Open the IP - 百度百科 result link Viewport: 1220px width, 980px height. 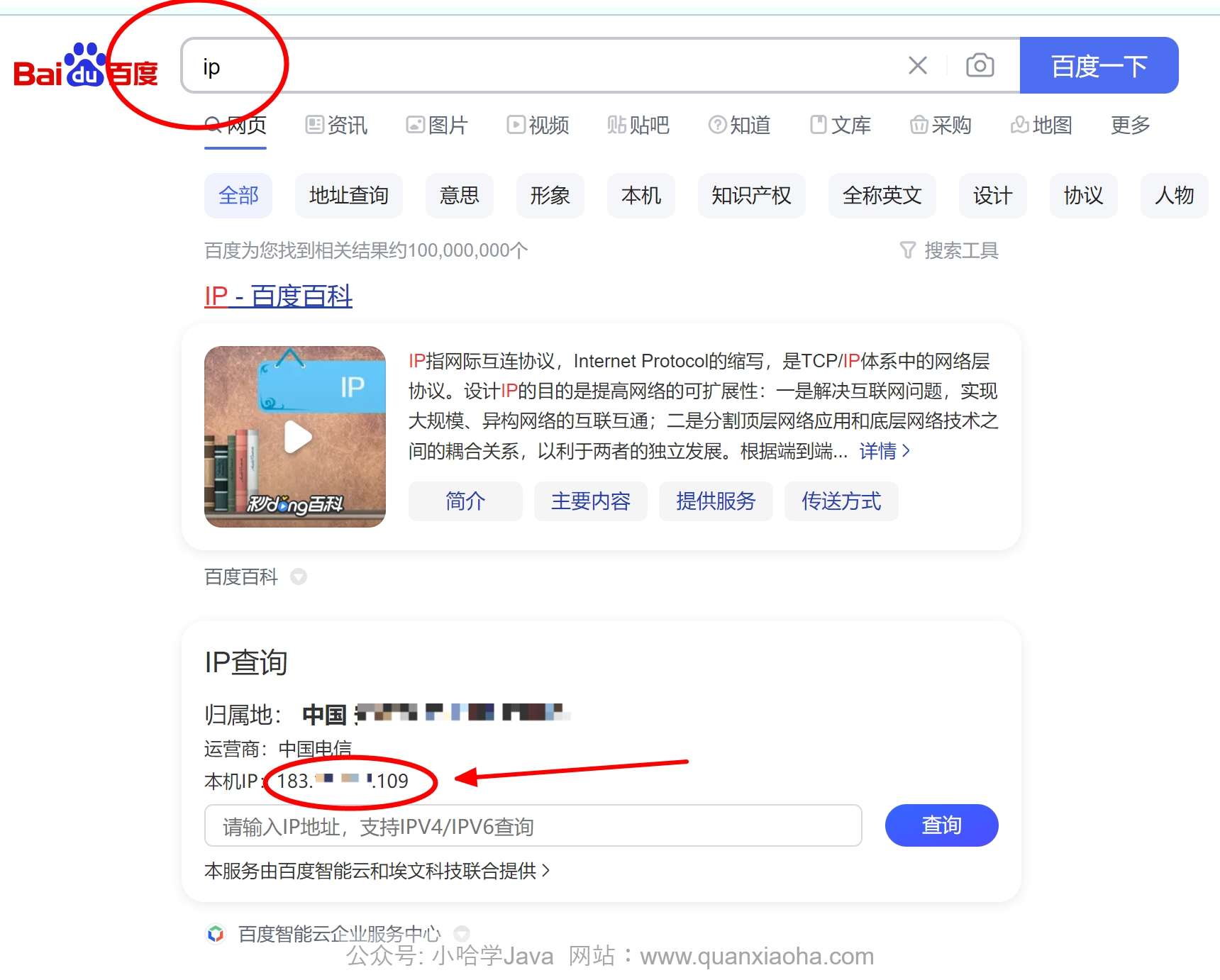tap(278, 296)
